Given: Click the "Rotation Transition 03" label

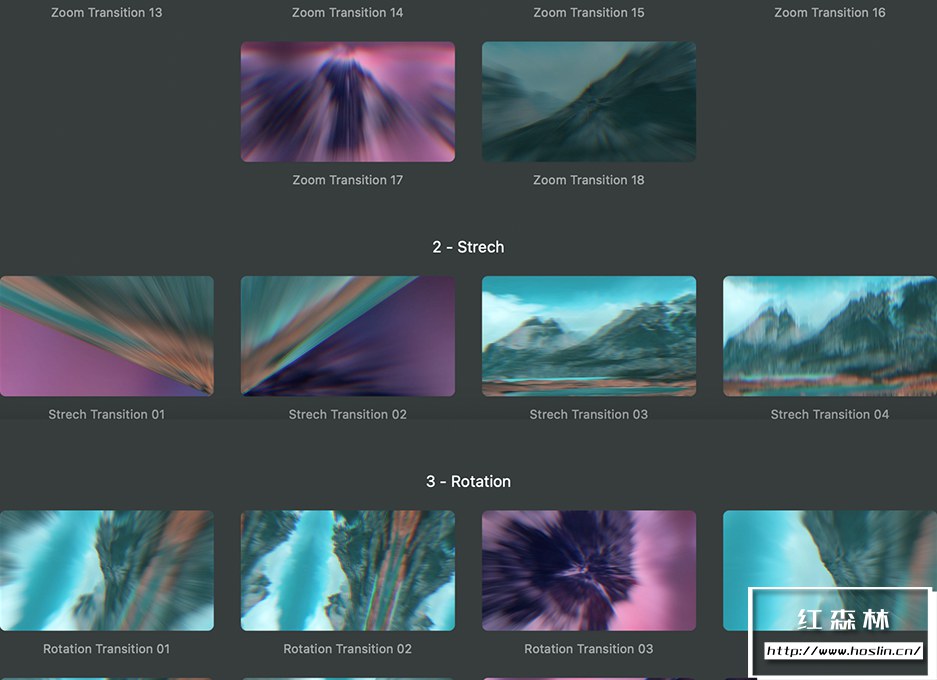Looking at the screenshot, I should pyautogui.click(x=589, y=648).
